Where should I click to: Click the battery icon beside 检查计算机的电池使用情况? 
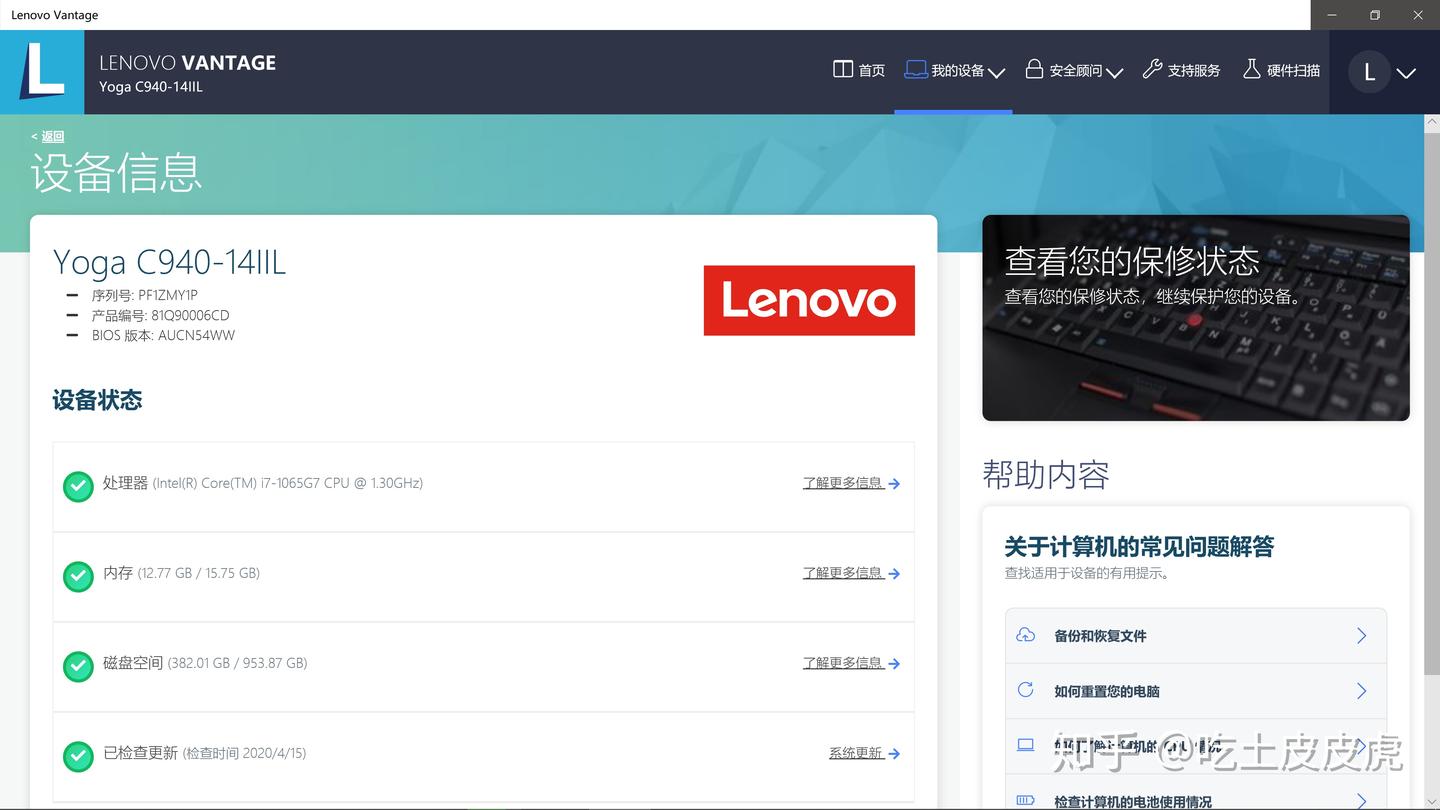pyautogui.click(x=1025, y=800)
